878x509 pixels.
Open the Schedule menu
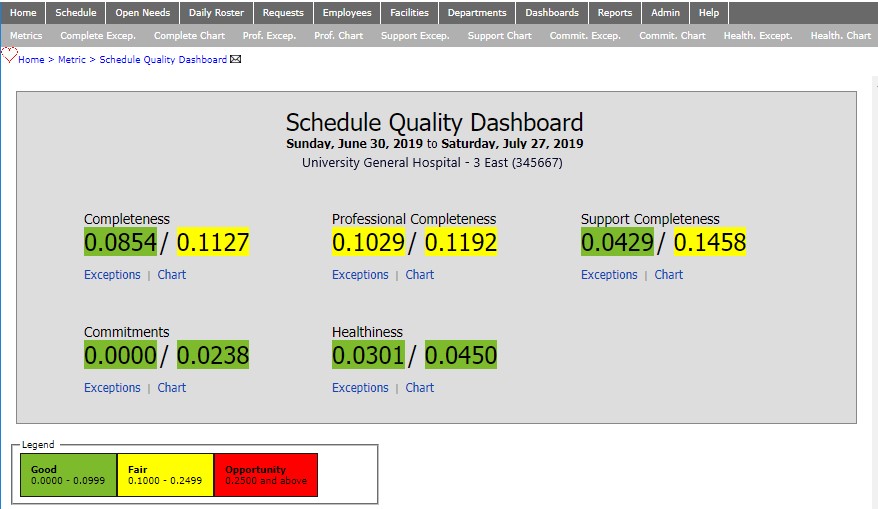76,13
